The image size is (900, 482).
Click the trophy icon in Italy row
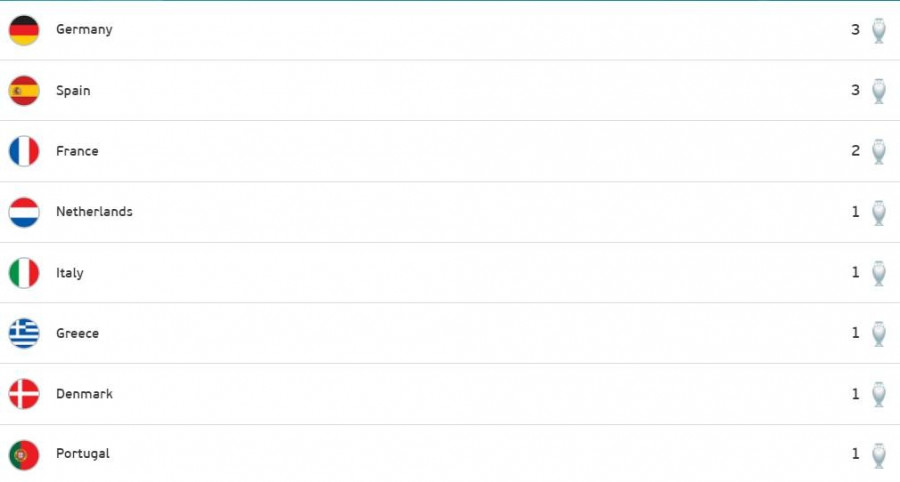(879, 273)
